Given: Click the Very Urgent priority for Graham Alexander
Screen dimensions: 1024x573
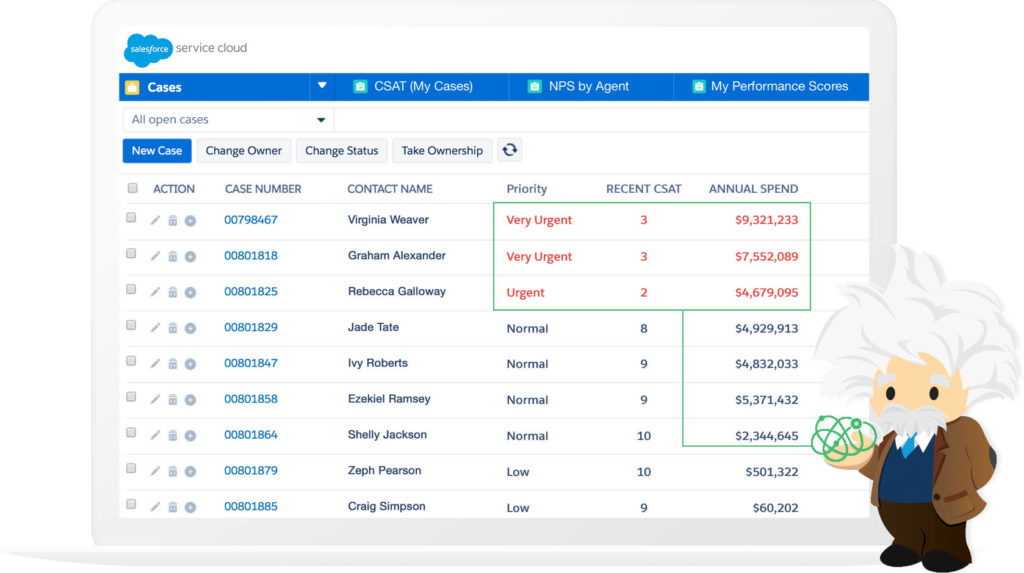Looking at the screenshot, I should coord(539,257).
